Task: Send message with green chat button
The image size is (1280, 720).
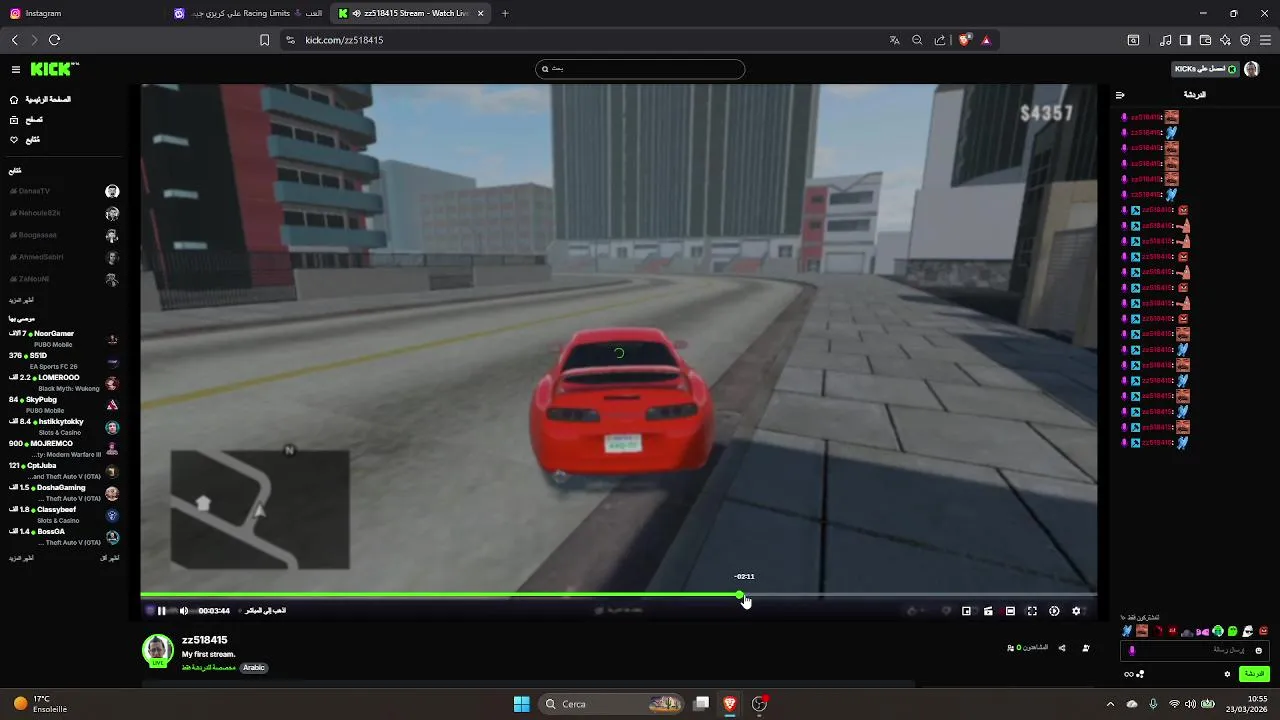Action: (1254, 674)
